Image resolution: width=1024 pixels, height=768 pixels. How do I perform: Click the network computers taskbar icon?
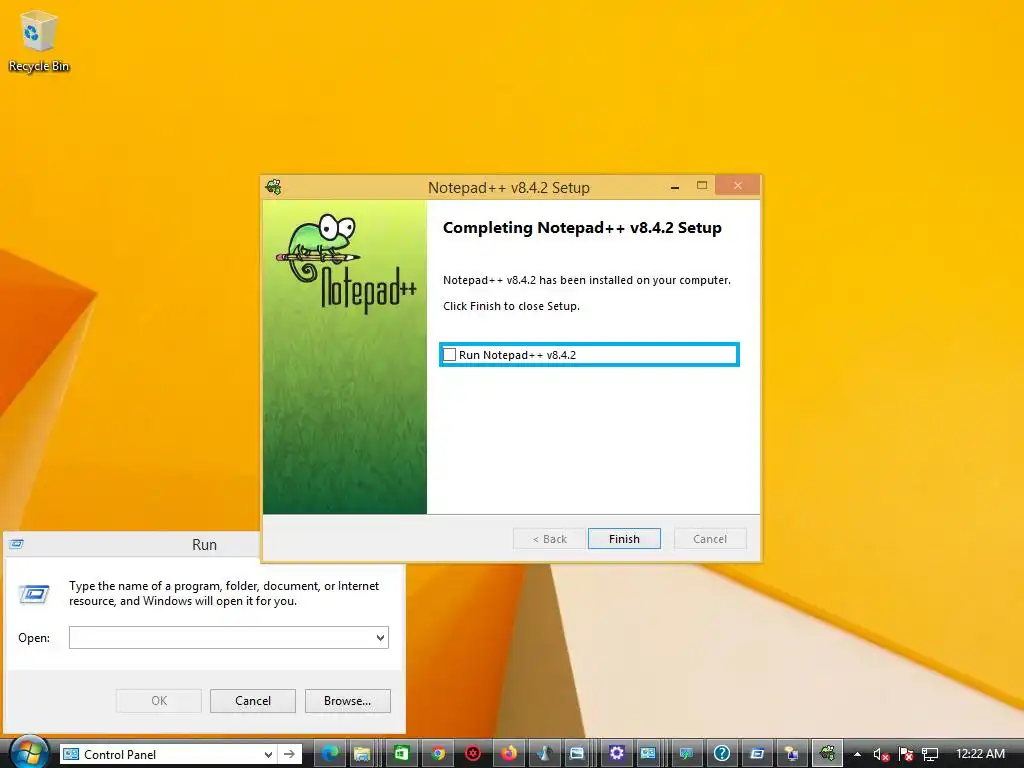(792, 754)
